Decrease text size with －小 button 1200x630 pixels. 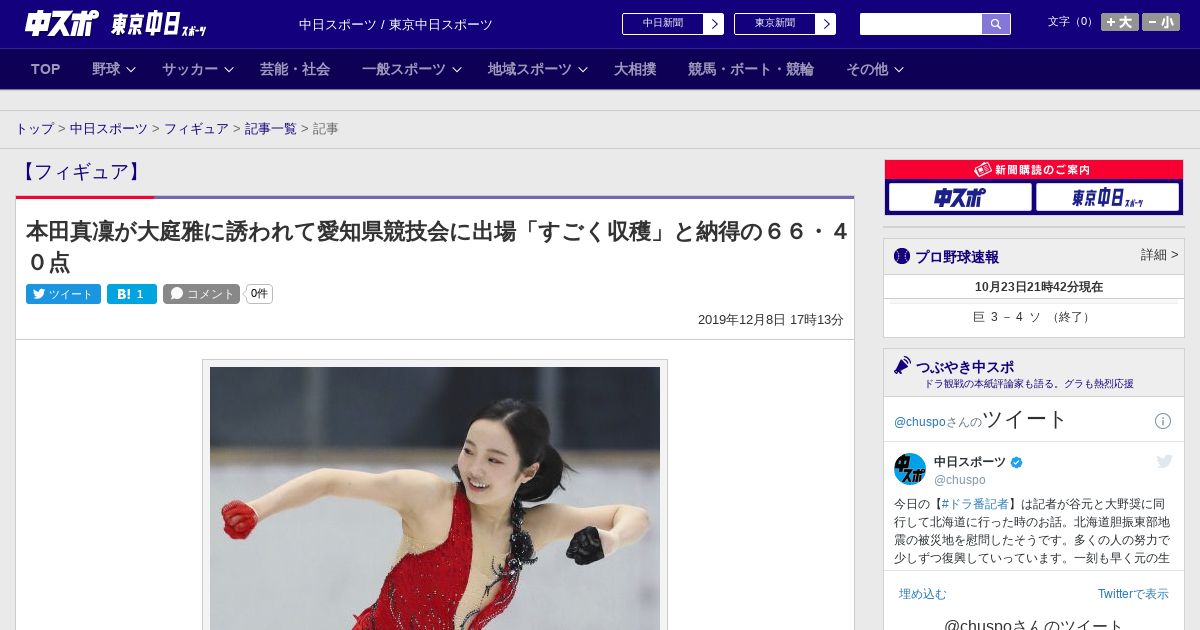click(x=1161, y=22)
